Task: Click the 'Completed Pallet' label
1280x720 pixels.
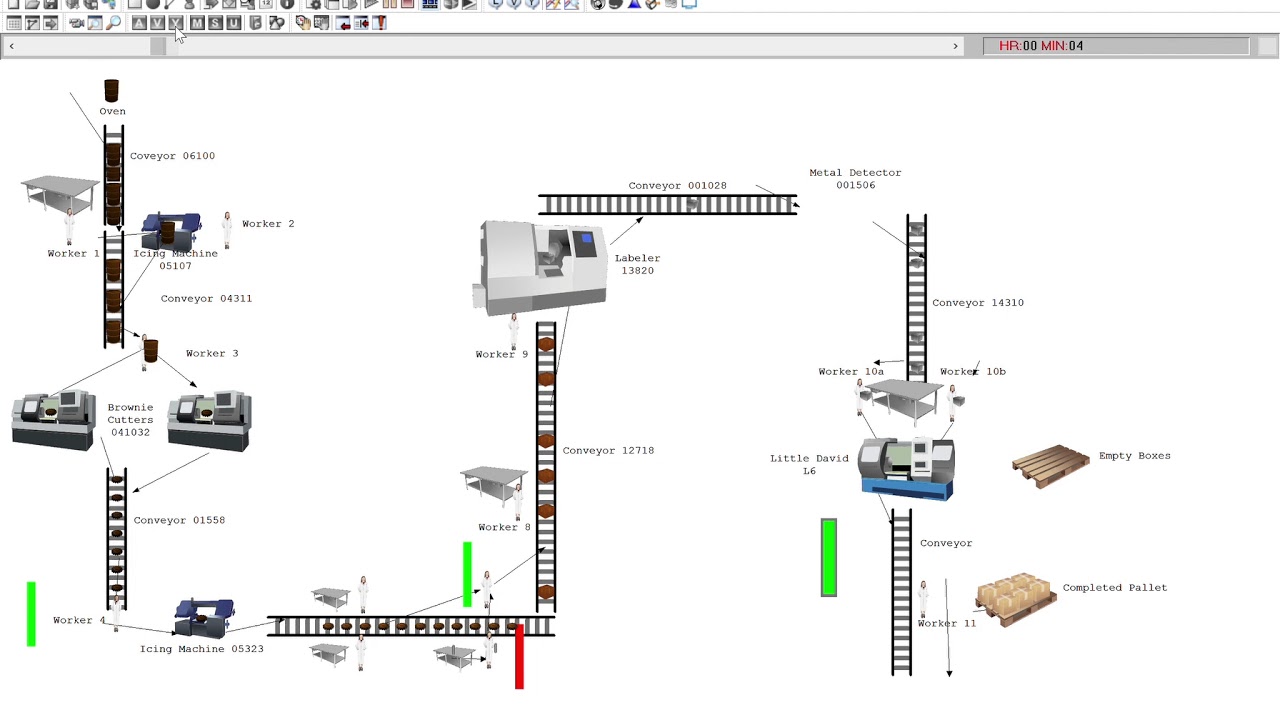Action: 1115,588
